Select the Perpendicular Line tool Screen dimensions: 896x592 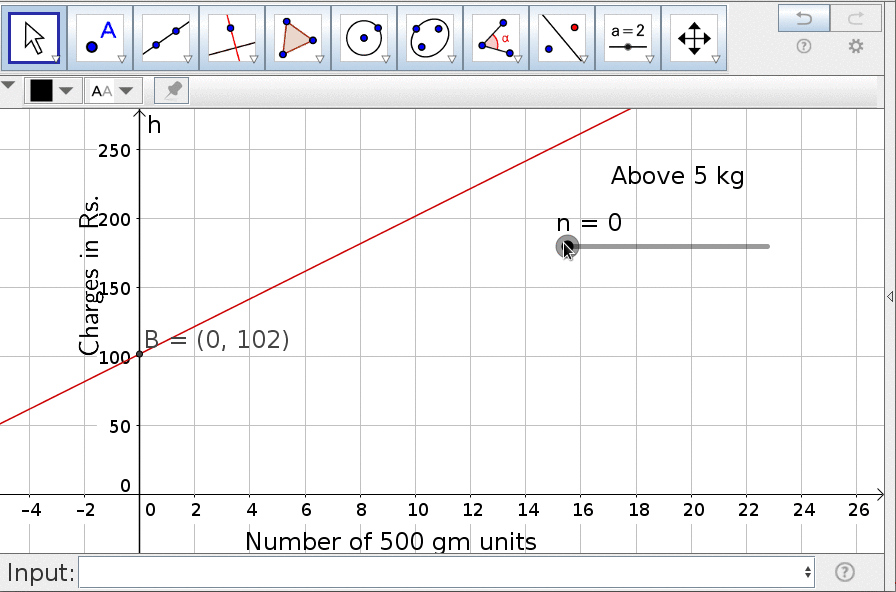pos(231,35)
